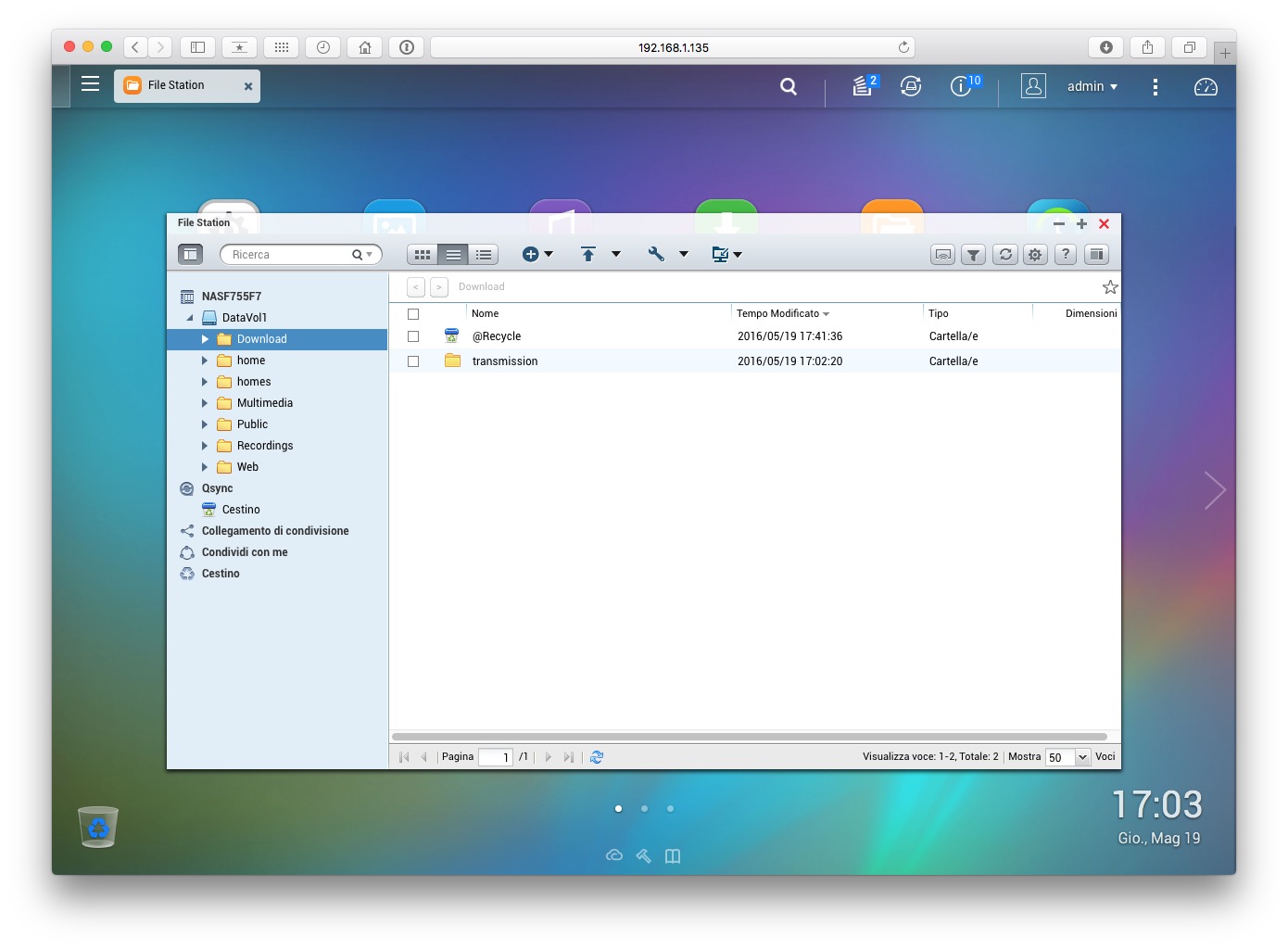Switch to thumbnail grid view
Image resolution: width=1288 pixels, height=949 pixels.
[423, 254]
